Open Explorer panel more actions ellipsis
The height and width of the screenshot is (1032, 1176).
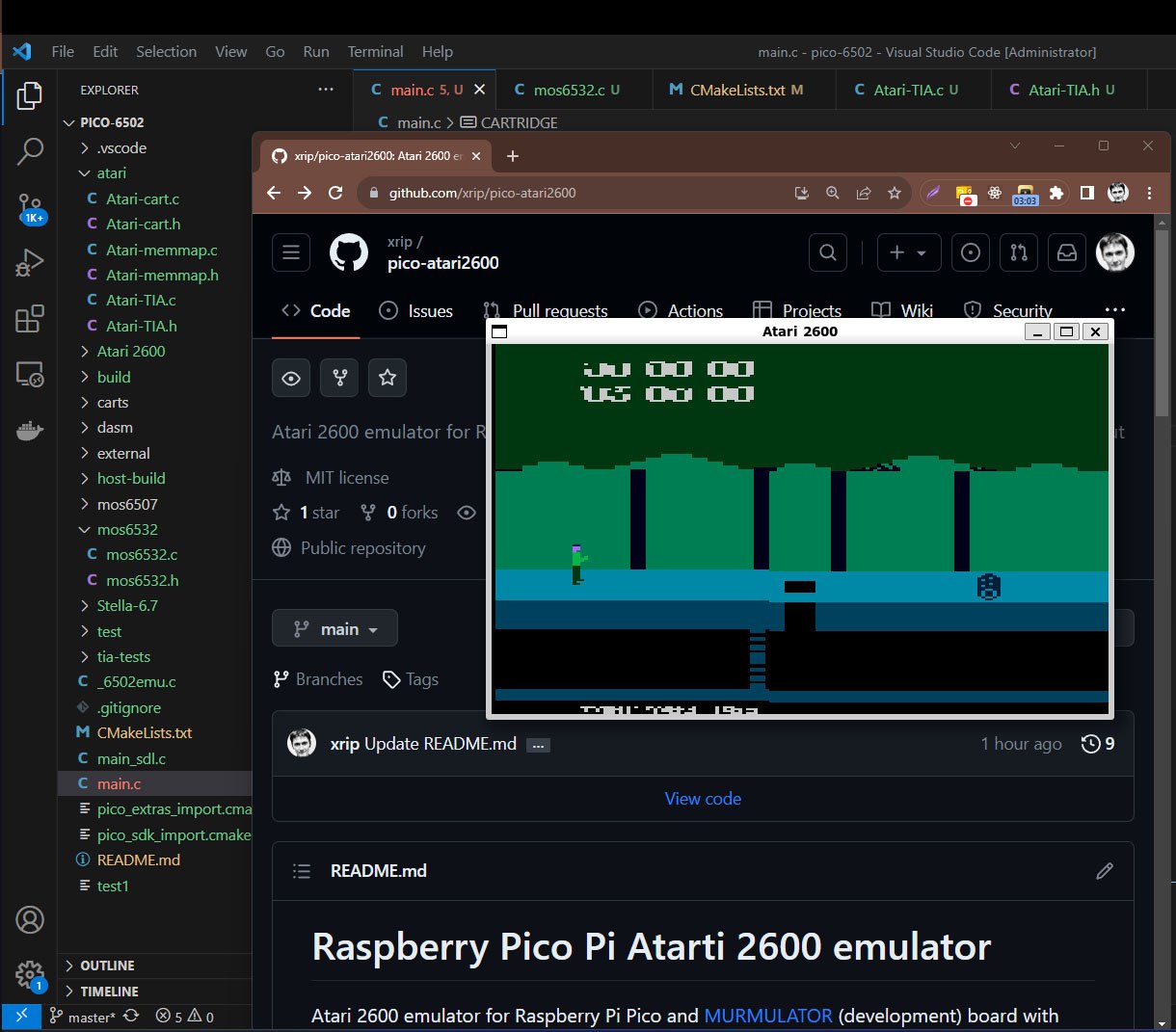pyautogui.click(x=326, y=90)
